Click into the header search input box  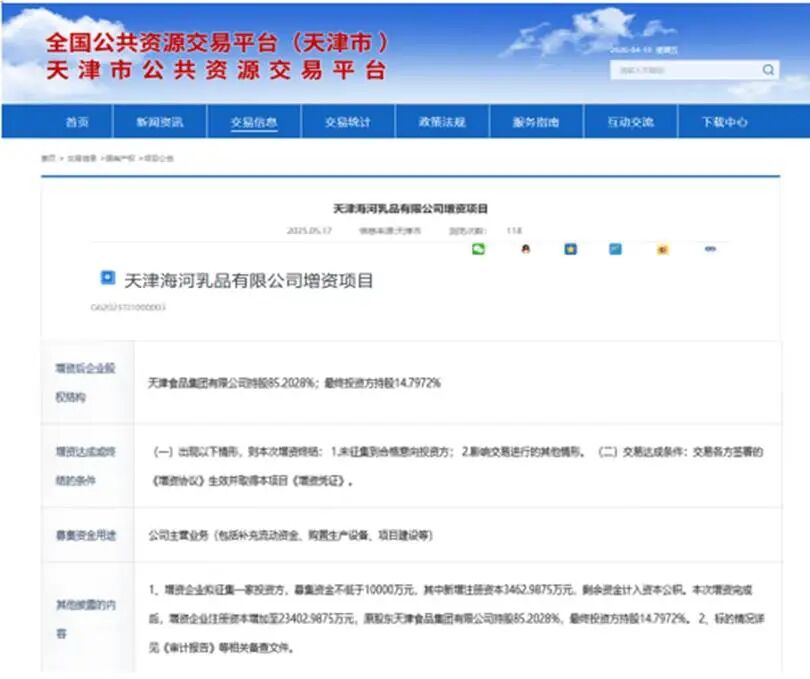pyautogui.click(x=685, y=70)
